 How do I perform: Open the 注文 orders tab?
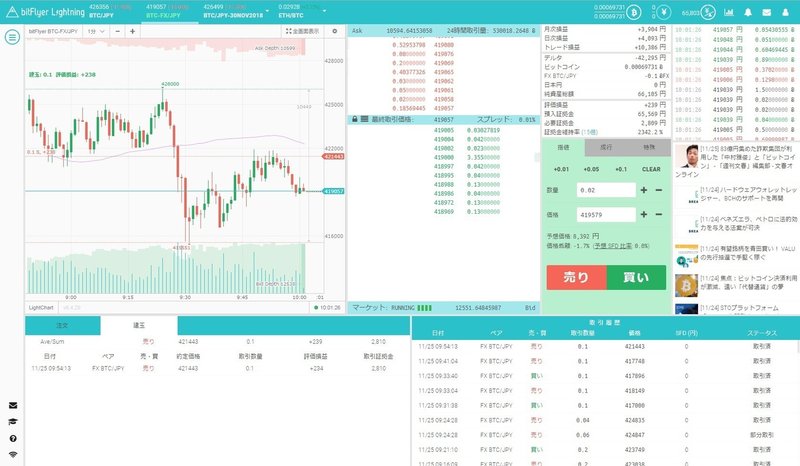[x=62, y=326]
